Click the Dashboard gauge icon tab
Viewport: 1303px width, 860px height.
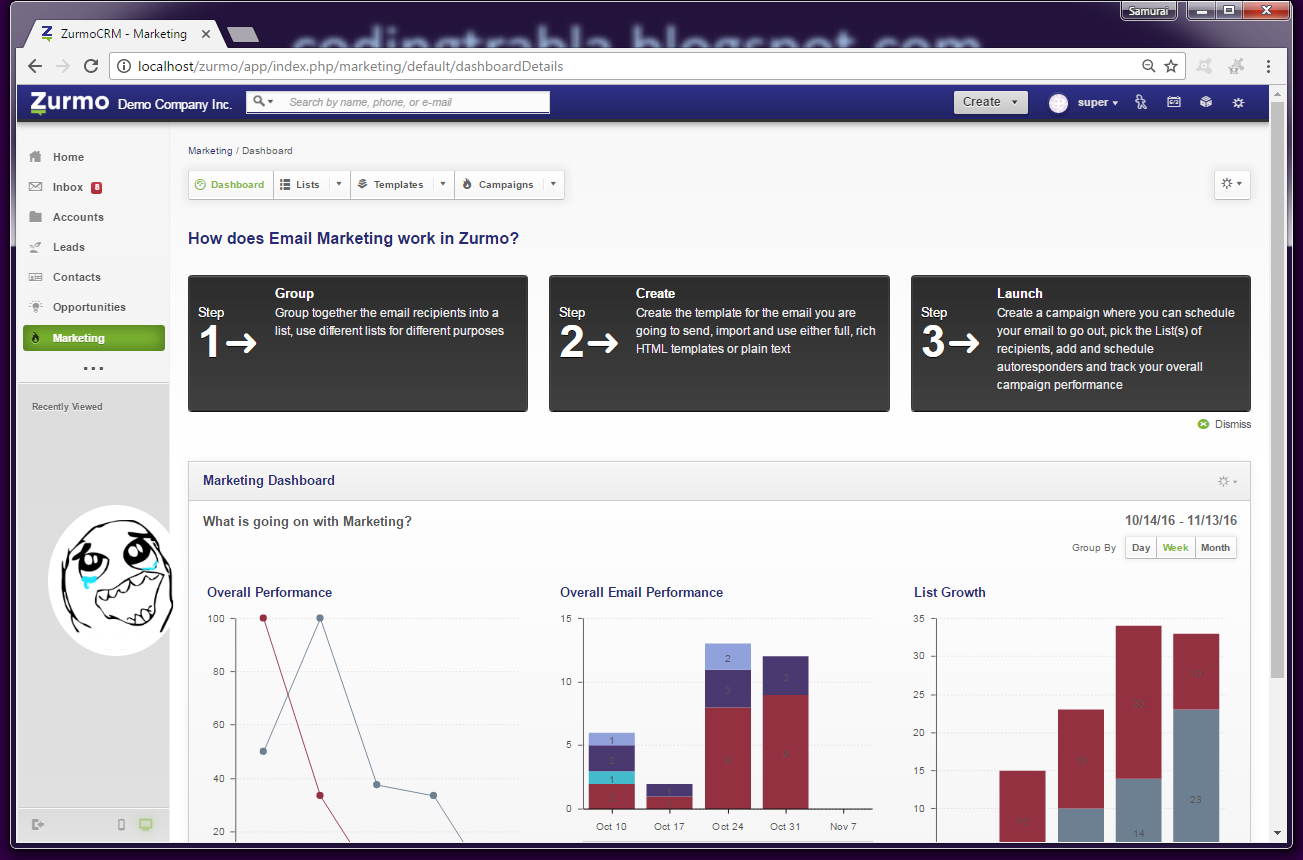click(x=200, y=185)
